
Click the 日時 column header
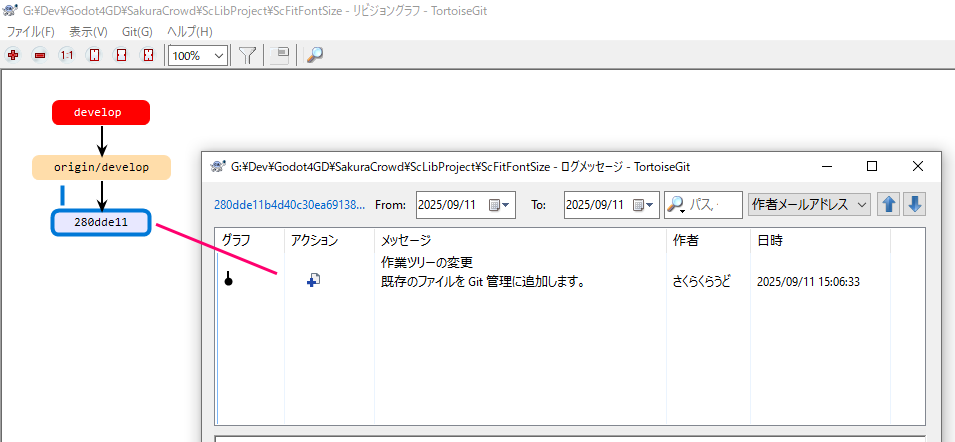820,240
